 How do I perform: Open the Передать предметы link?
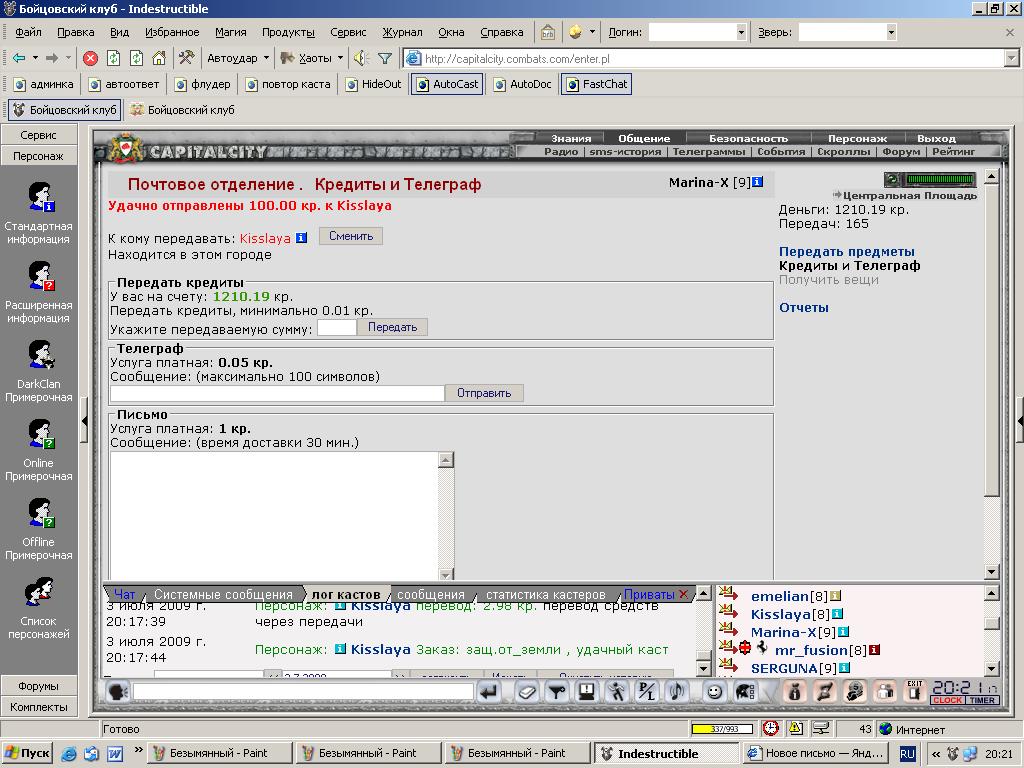(x=846, y=251)
